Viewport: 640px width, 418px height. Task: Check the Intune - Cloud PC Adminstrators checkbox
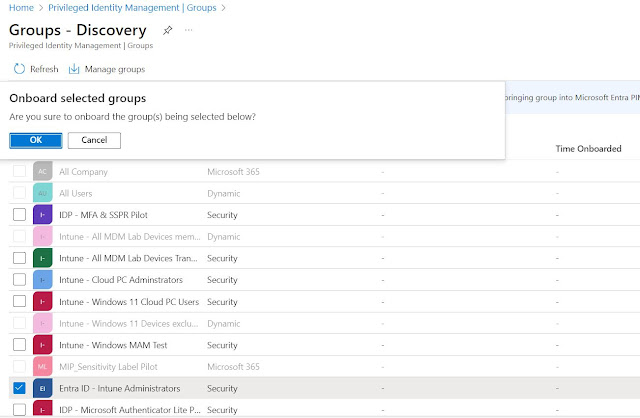click(x=19, y=280)
